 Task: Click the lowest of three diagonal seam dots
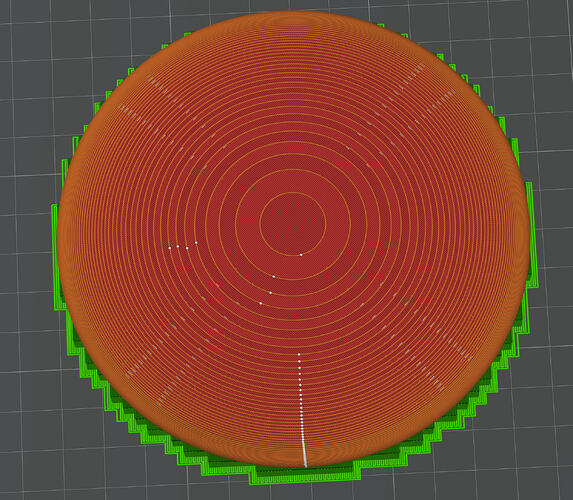click(261, 303)
